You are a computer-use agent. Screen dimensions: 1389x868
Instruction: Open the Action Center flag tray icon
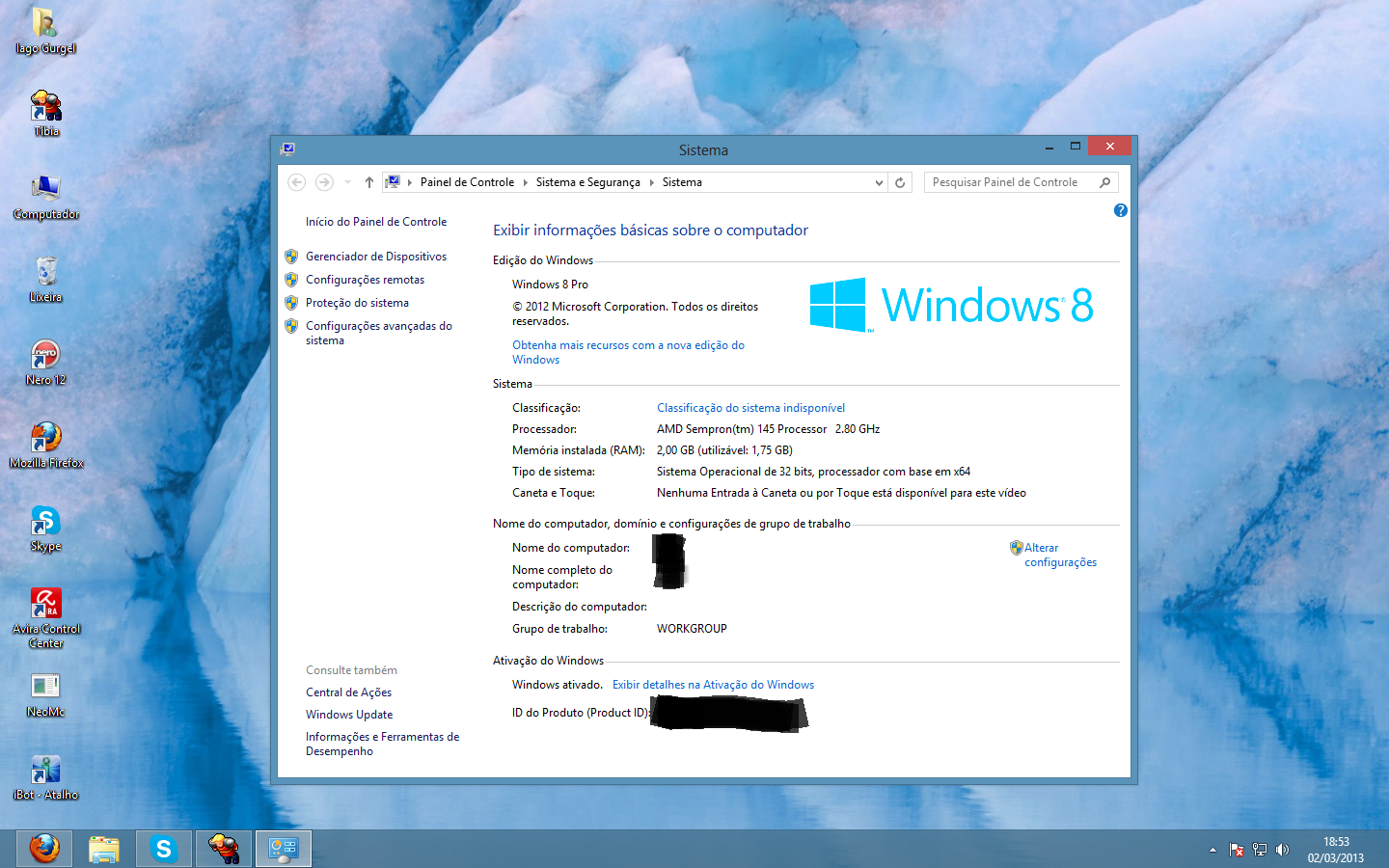tap(1237, 850)
